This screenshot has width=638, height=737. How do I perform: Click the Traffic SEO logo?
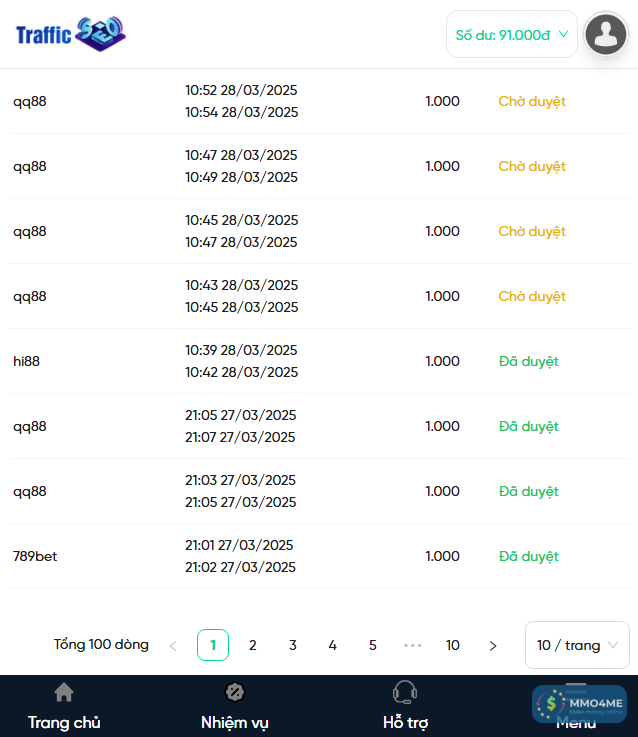(71, 34)
